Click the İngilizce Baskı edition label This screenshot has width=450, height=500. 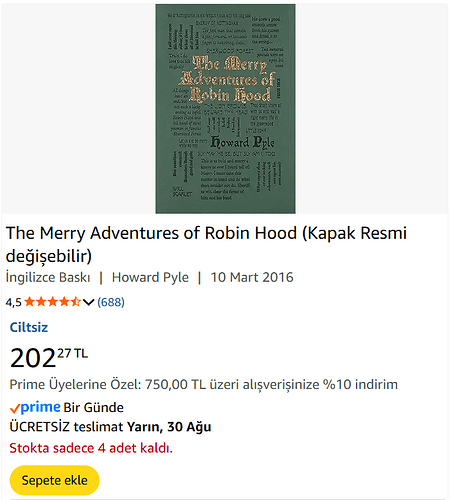pos(48,277)
